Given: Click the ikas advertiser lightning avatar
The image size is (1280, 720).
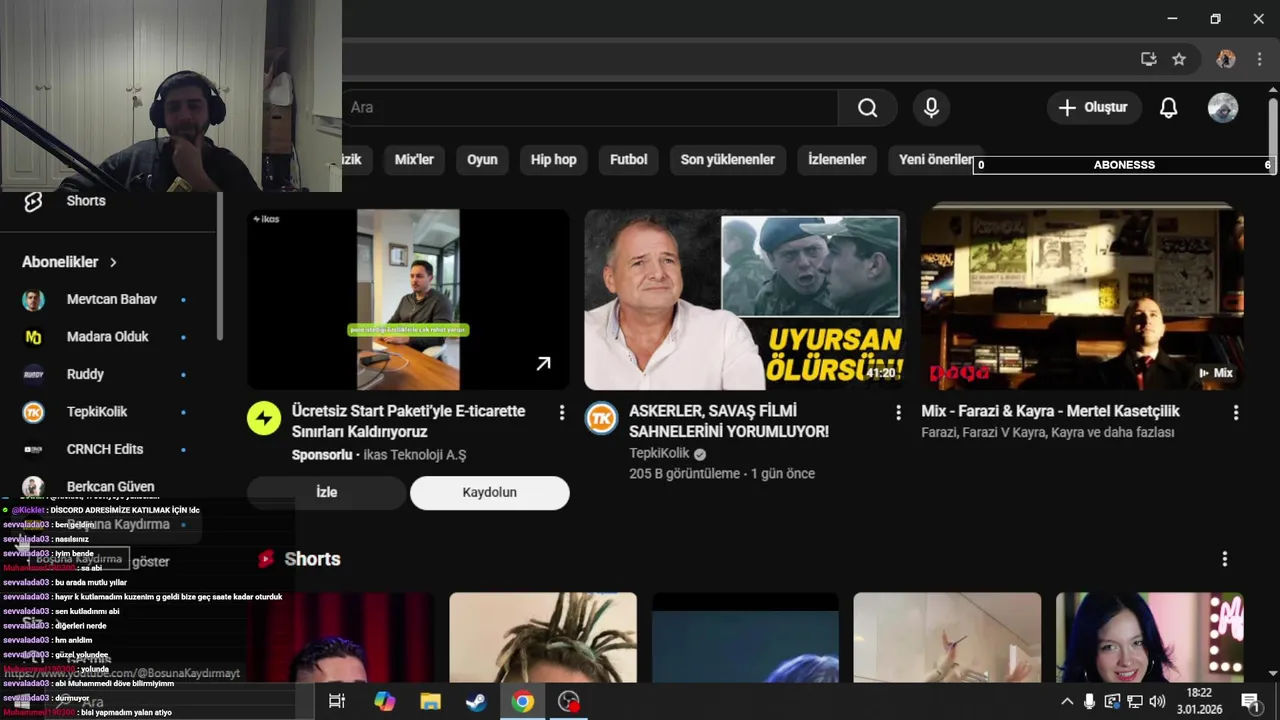Looking at the screenshot, I should [x=264, y=419].
